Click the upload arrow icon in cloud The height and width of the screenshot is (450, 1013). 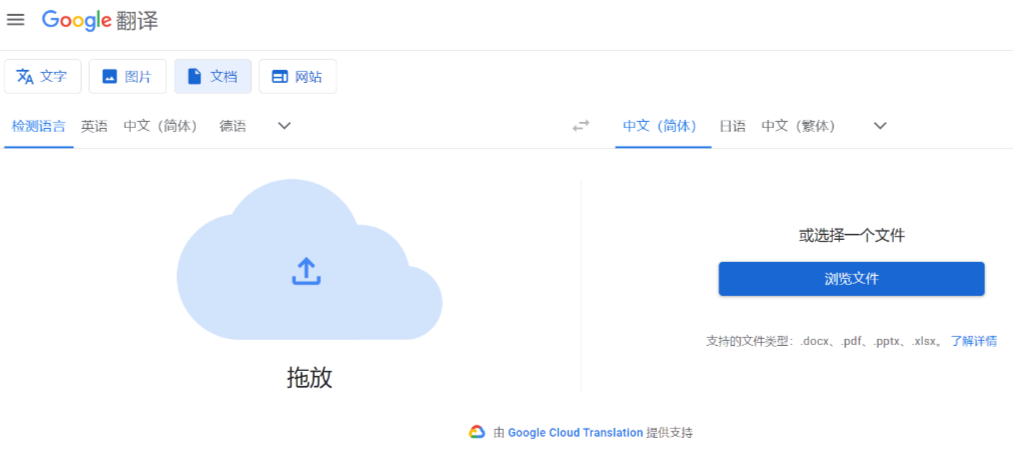point(306,272)
